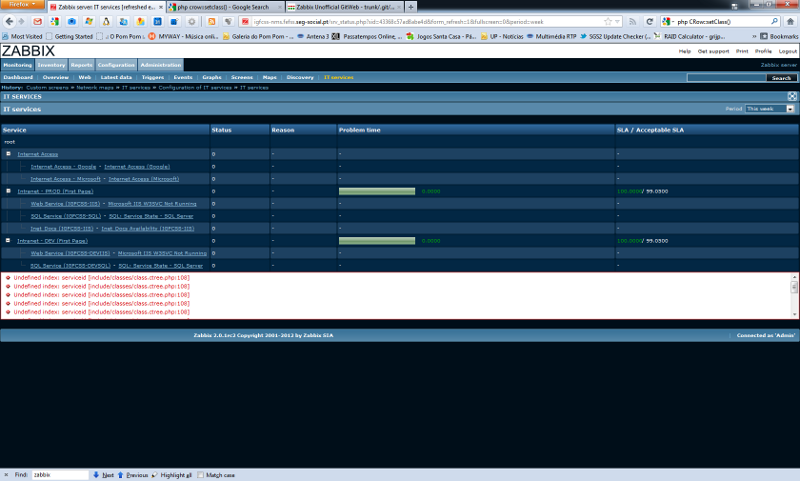Click the gear toolbar icon
Viewport: 800px width, 481px height.
[x=192, y=21]
